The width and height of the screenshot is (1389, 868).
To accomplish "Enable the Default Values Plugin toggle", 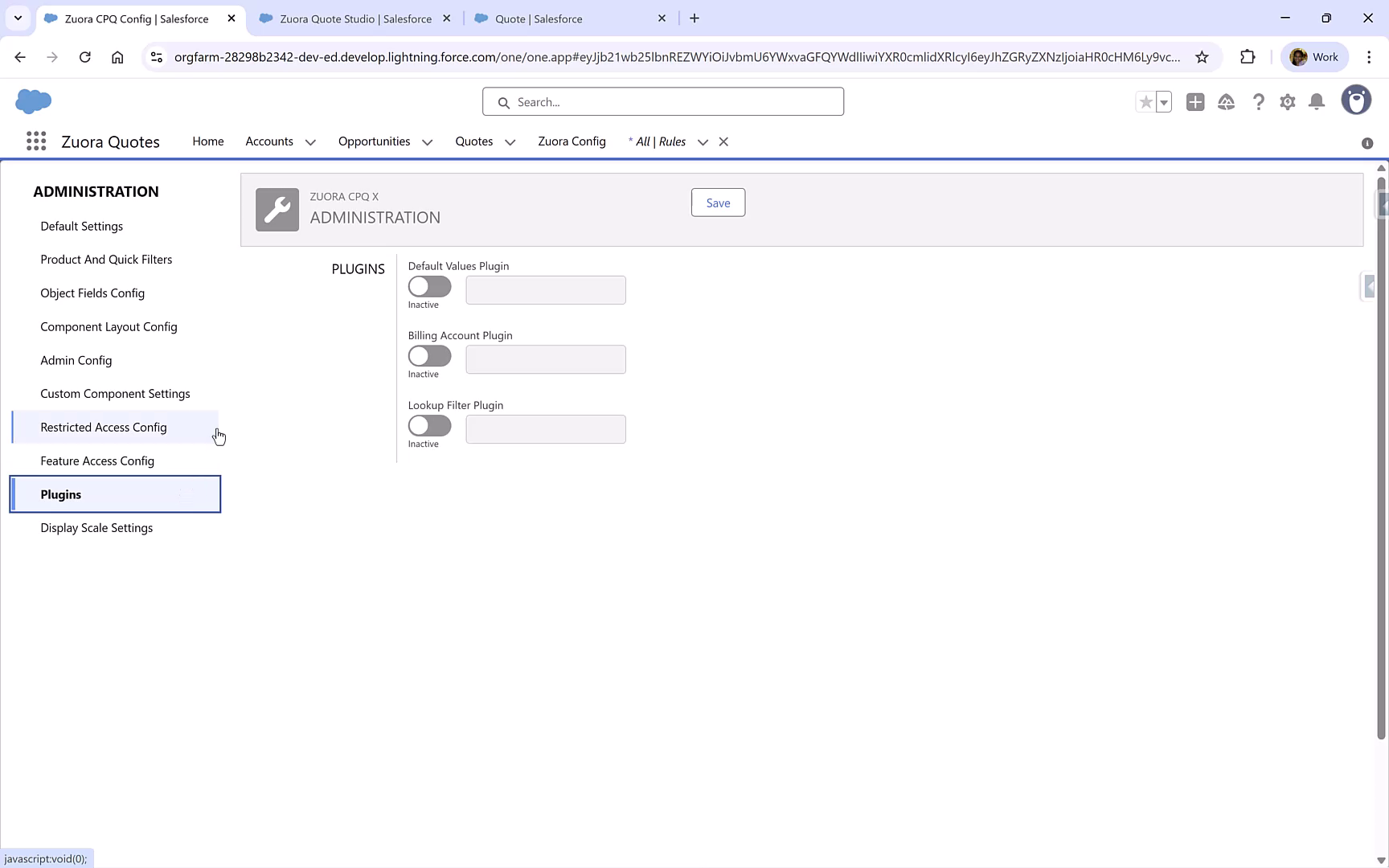I will [x=429, y=287].
